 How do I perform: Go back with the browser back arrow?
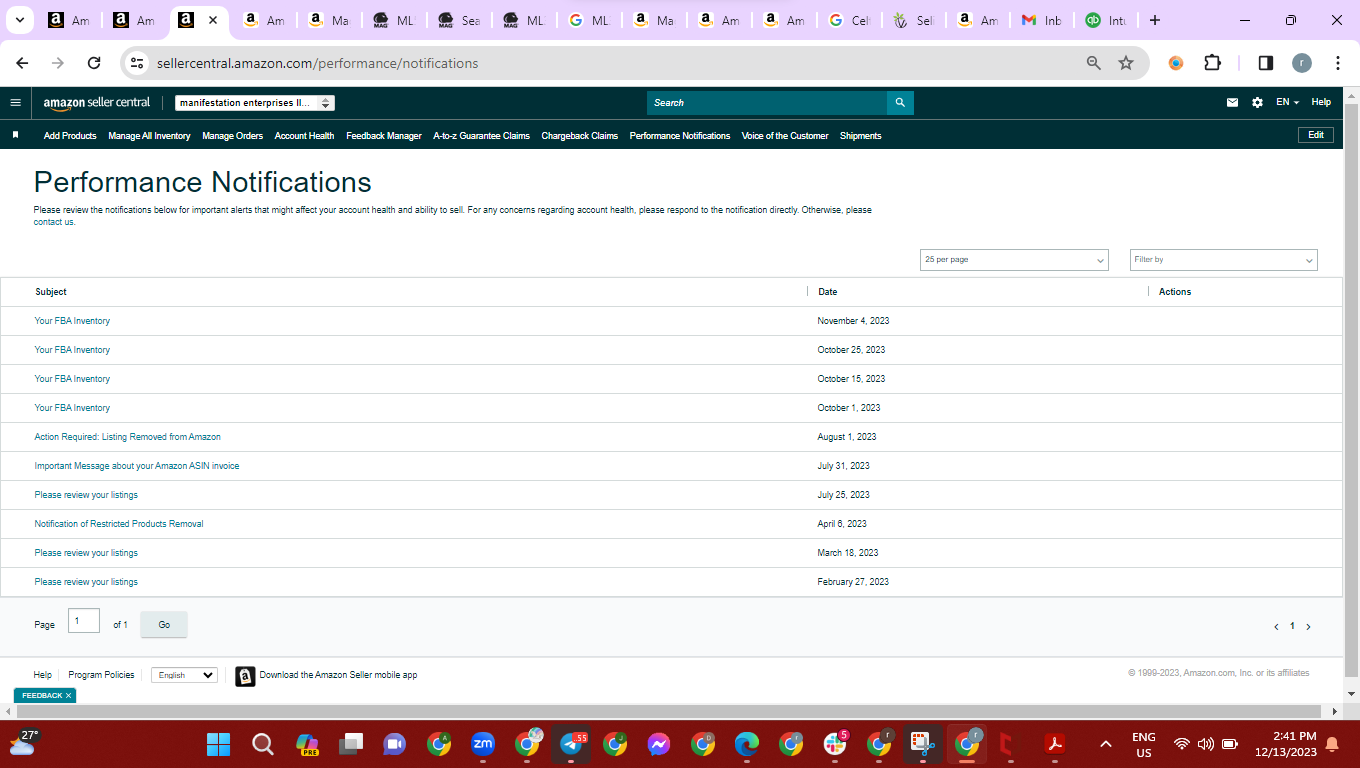[22, 63]
